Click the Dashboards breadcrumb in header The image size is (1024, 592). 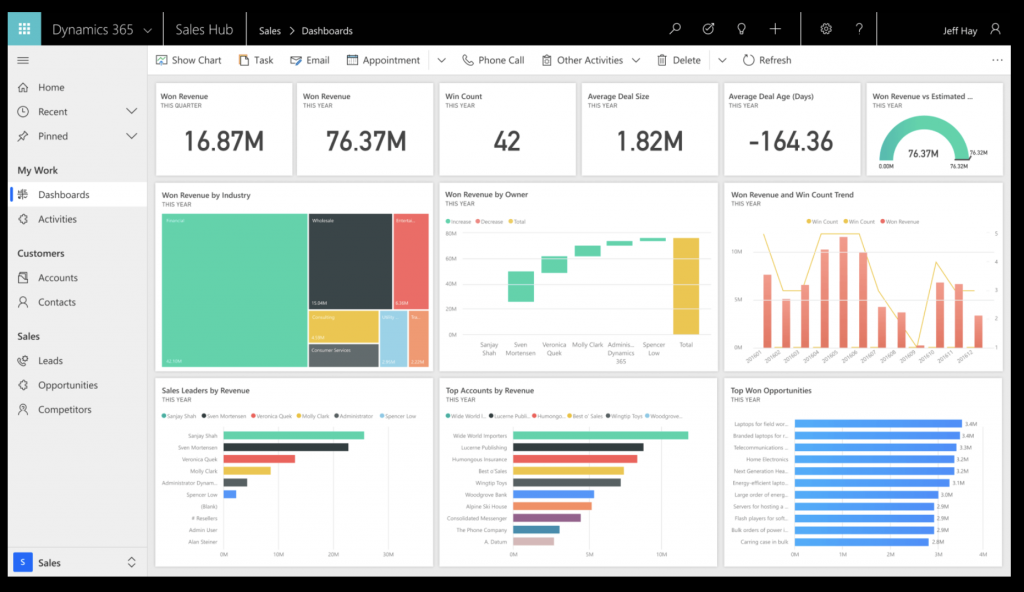pyautogui.click(x=327, y=31)
